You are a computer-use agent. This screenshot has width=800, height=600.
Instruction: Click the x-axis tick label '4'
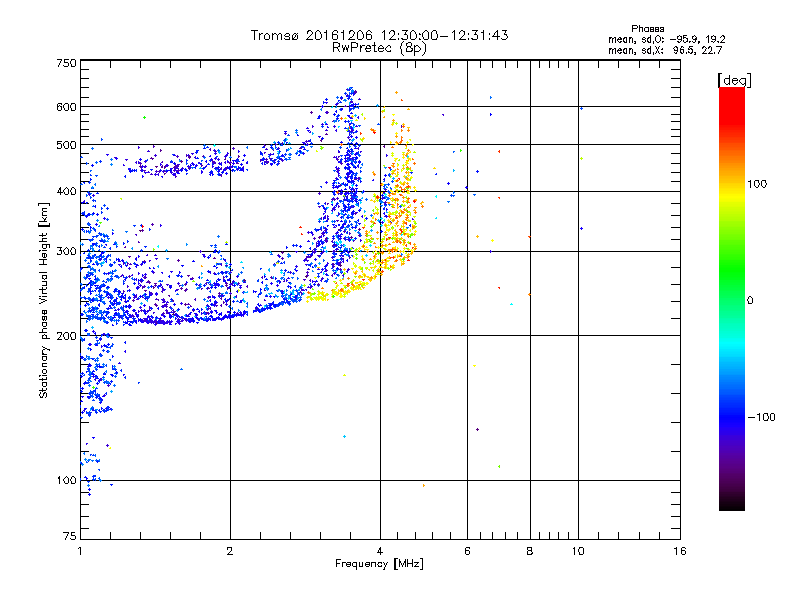tap(380, 551)
